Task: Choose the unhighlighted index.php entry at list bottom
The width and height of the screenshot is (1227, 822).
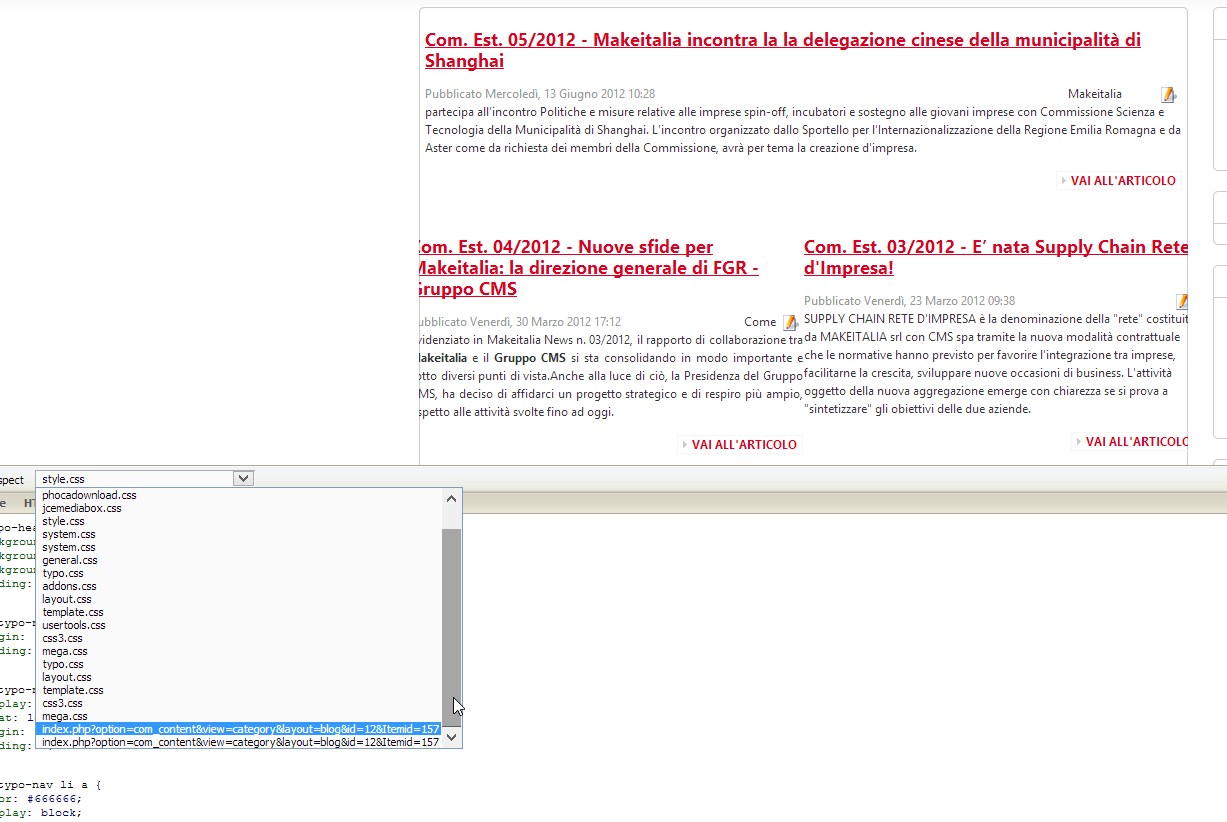Action: pos(240,742)
